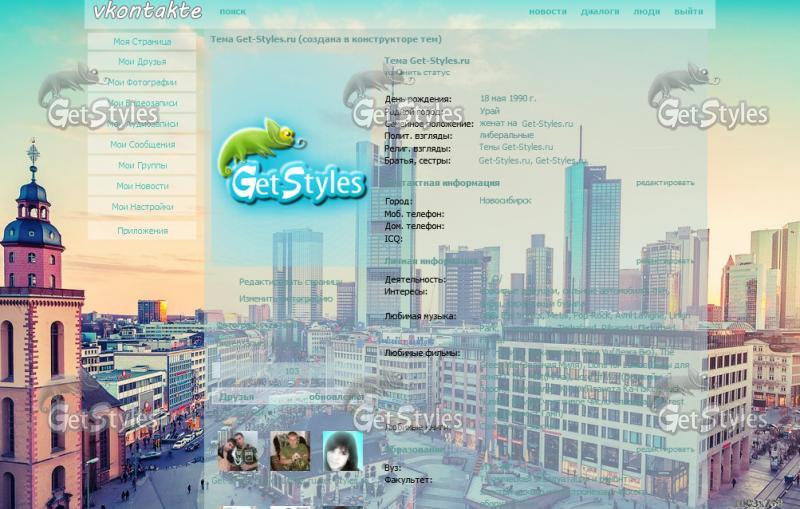800x509 pixels.
Task: Click редактировать next to contact information
Action: pyautogui.click(x=665, y=183)
